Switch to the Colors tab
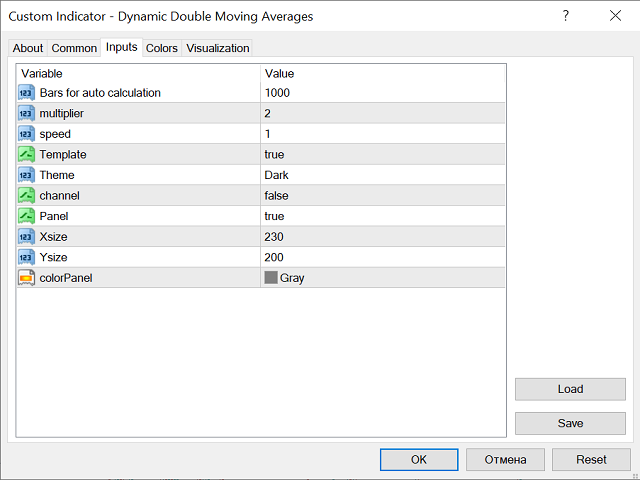Viewport: 640px width, 480px height. coord(162,48)
